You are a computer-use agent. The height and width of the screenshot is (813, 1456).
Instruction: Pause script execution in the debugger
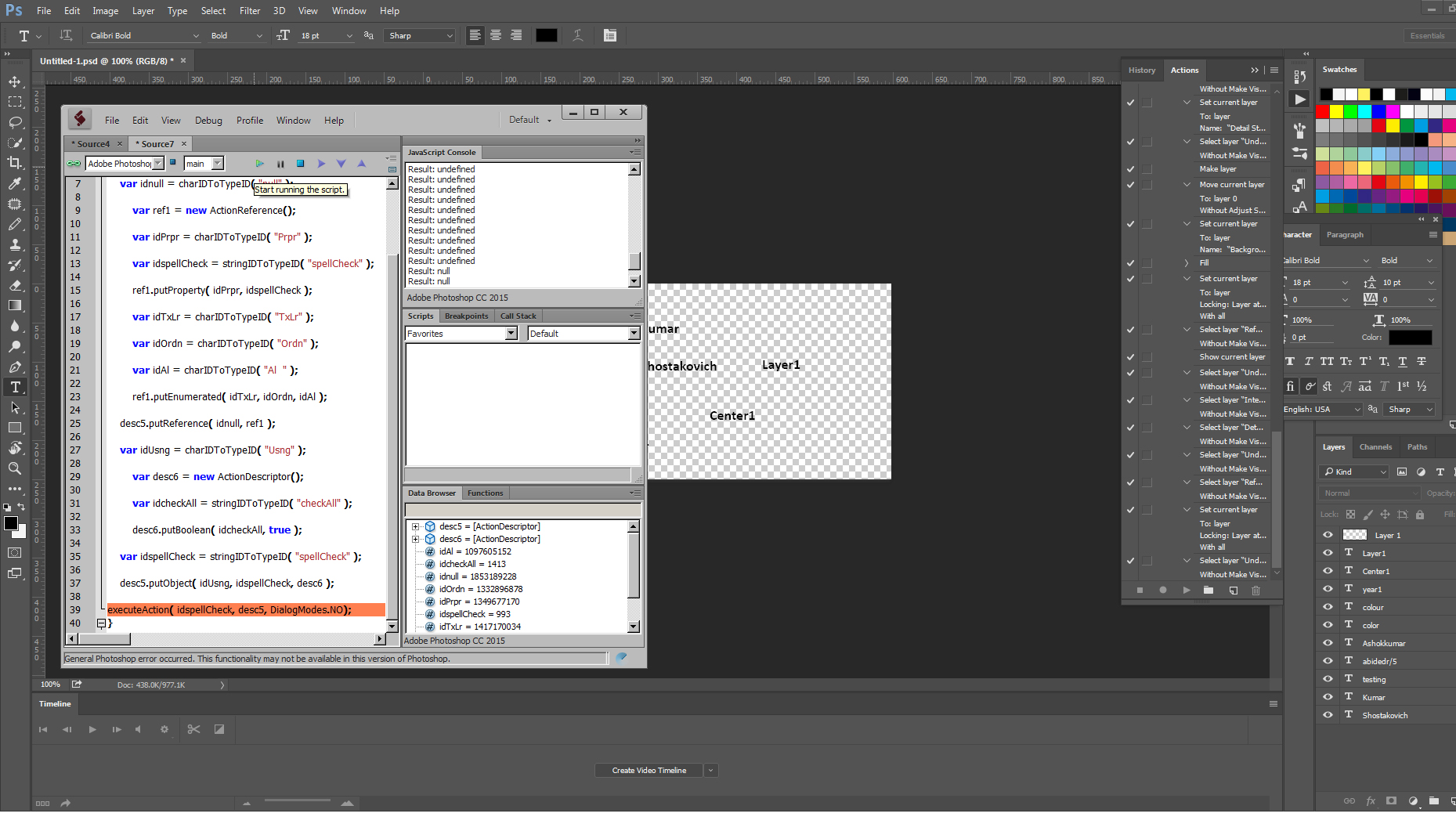coord(280,163)
